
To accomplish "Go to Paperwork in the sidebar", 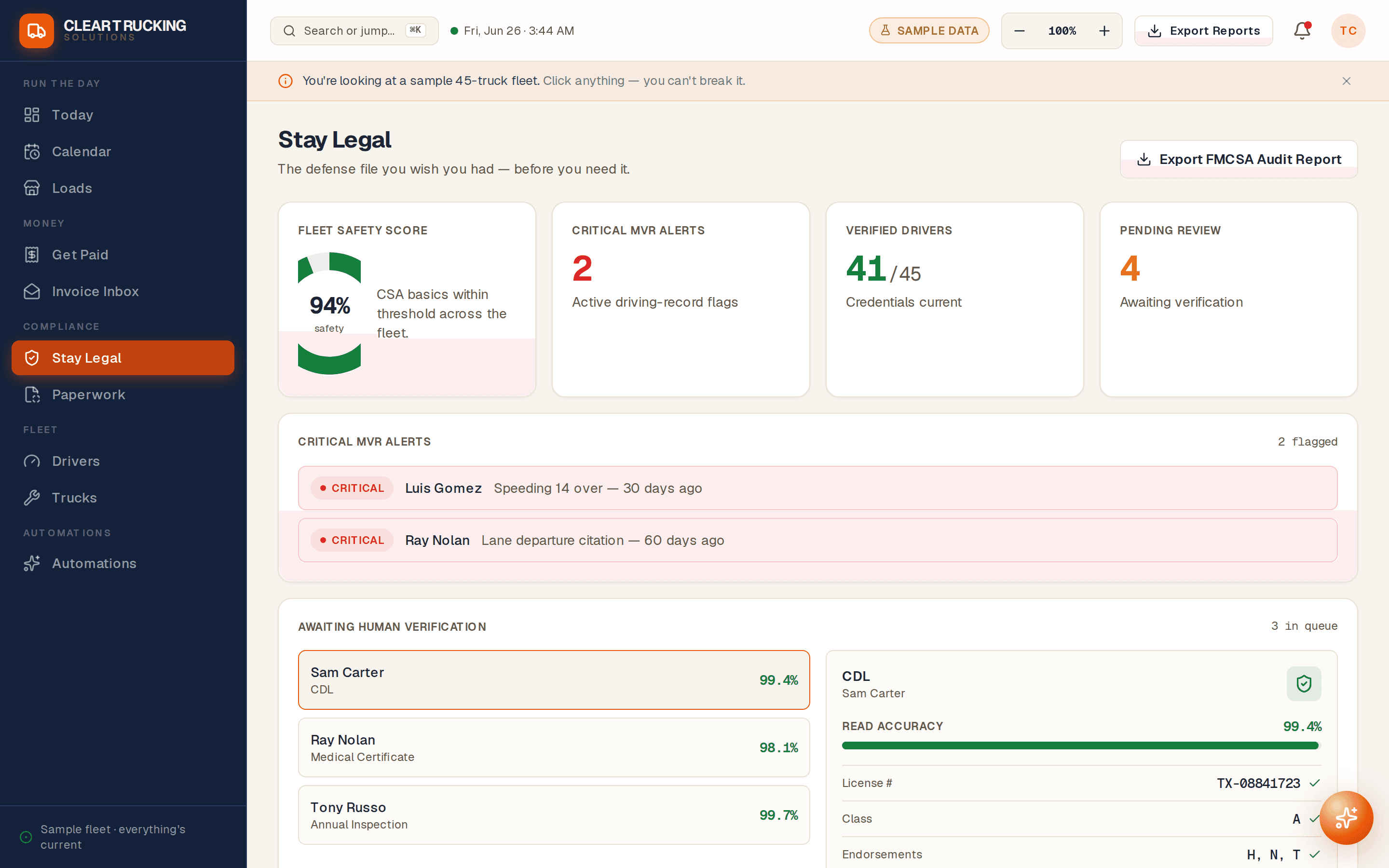I will (123, 395).
